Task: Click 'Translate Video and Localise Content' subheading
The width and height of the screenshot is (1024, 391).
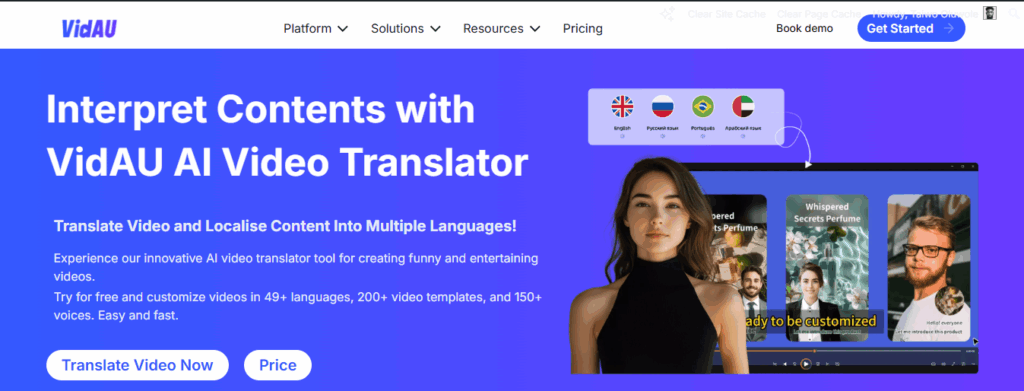Action: [285, 227]
